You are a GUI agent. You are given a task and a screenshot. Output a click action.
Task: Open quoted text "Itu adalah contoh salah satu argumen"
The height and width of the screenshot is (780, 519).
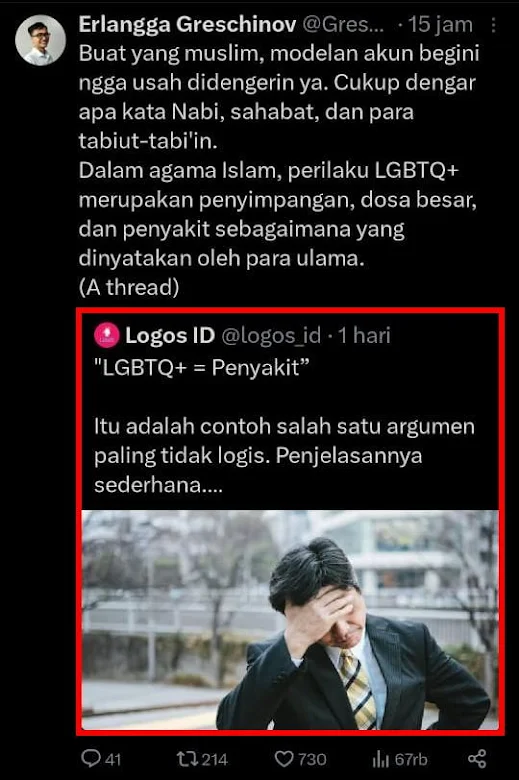pos(284,427)
